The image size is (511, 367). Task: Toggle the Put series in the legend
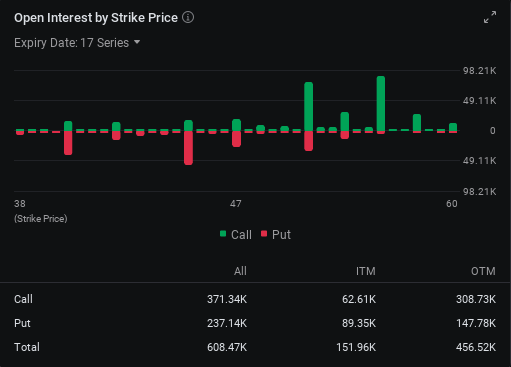(276, 235)
